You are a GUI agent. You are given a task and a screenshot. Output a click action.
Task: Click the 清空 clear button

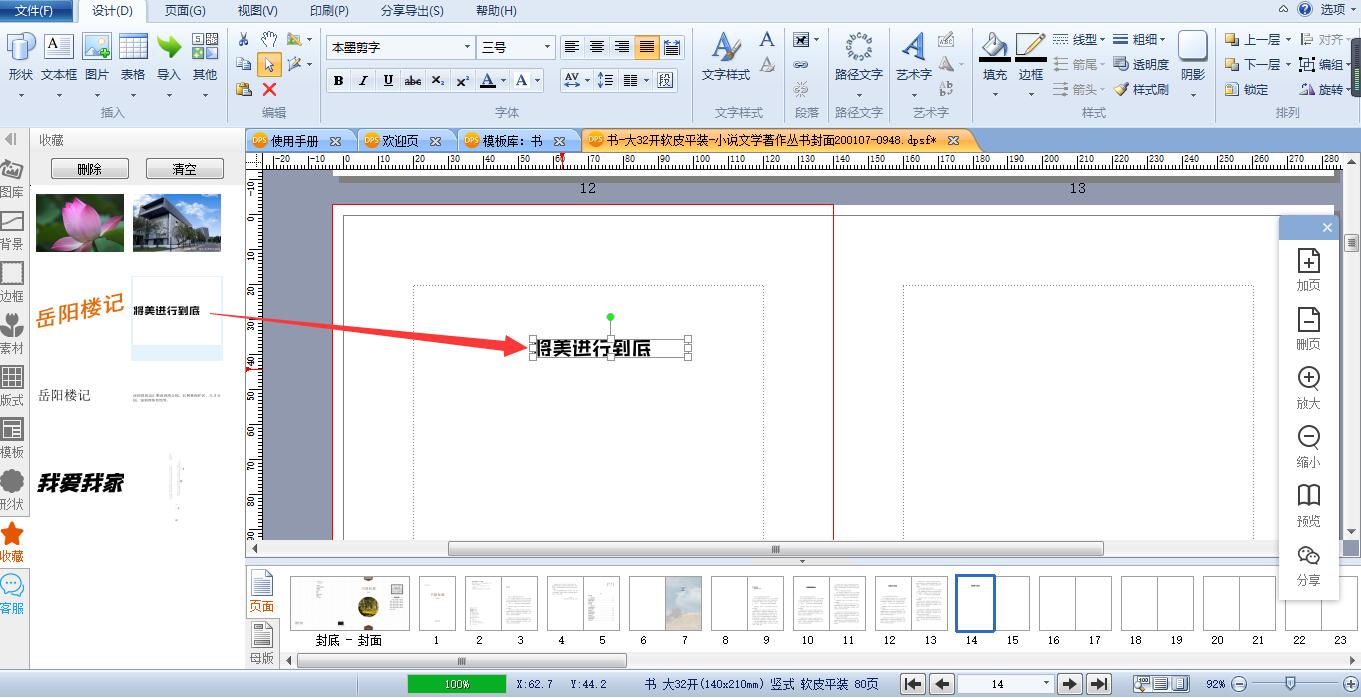coord(185,169)
